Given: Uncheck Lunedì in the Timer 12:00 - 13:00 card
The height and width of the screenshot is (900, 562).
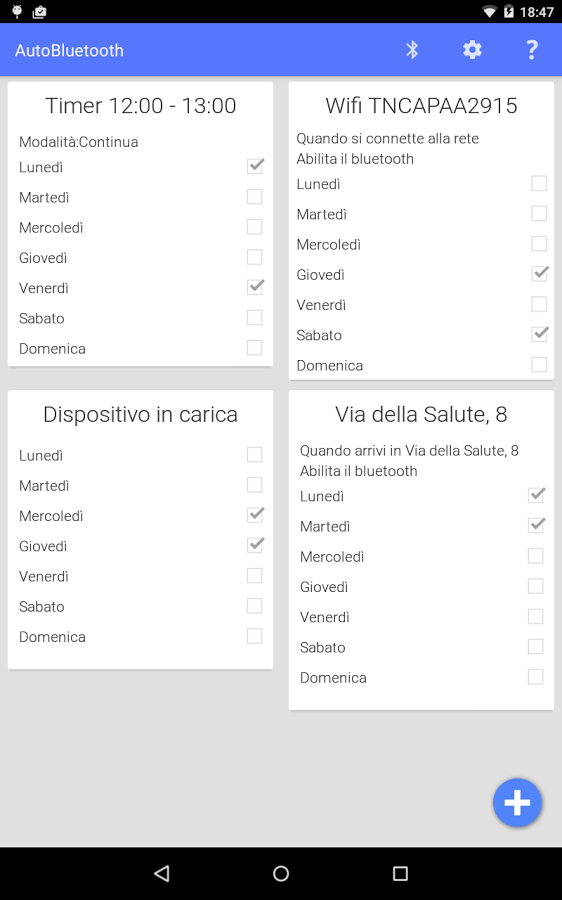Looking at the screenshot, I should click(x=255, y=166).
